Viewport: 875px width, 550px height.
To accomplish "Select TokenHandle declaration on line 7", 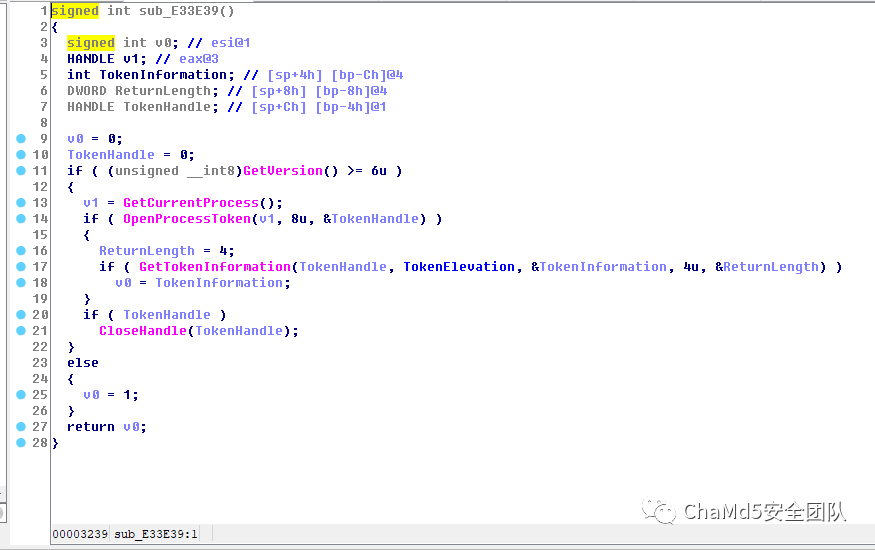I will 167,107.
